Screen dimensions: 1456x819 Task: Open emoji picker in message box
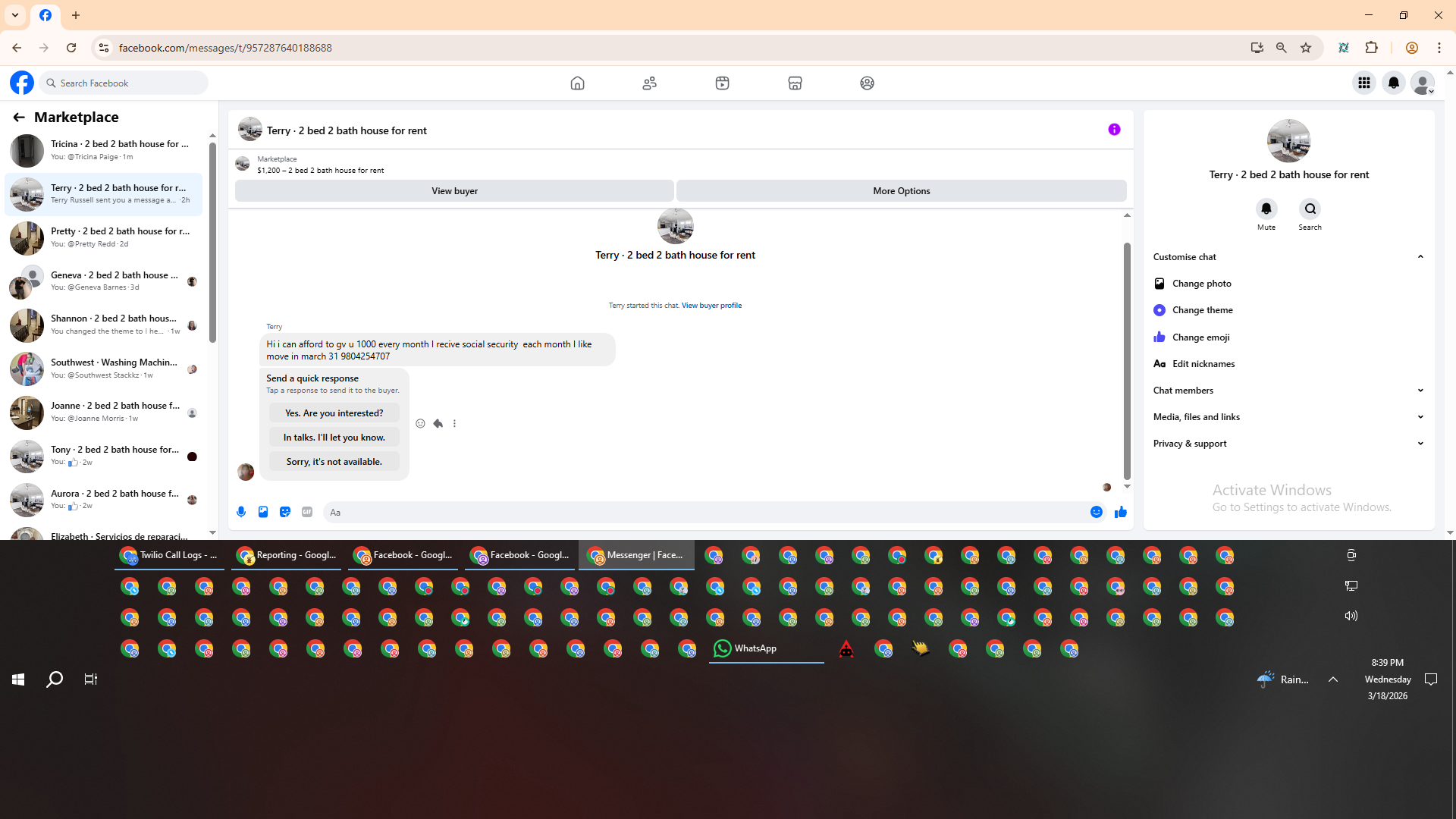click(x=1097, y=512)
